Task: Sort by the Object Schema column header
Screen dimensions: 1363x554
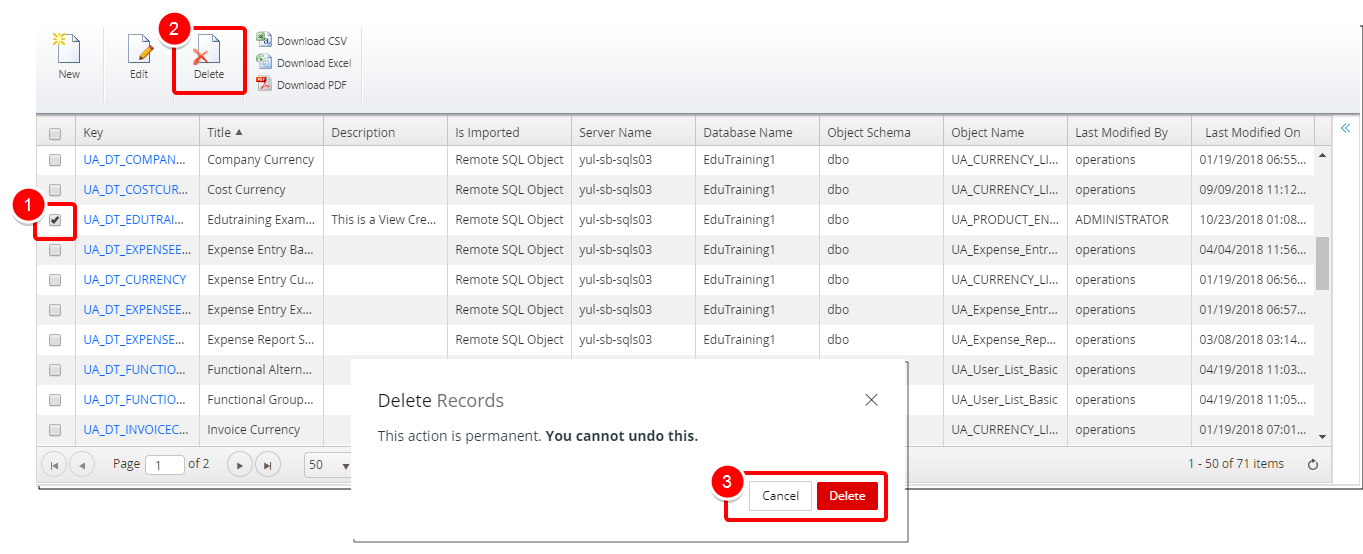Action: [x=881, y=132]
